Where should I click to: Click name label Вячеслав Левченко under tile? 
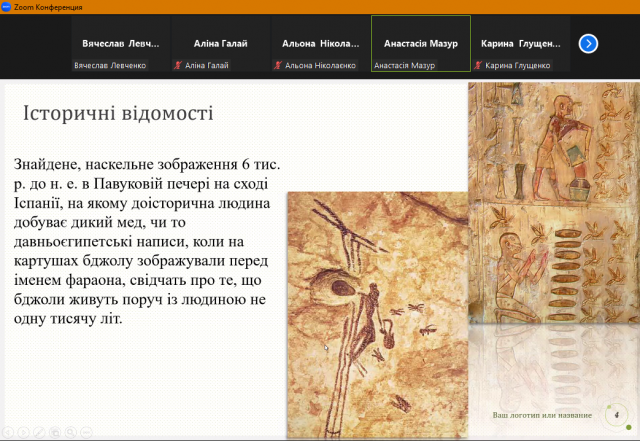point(110,65)
